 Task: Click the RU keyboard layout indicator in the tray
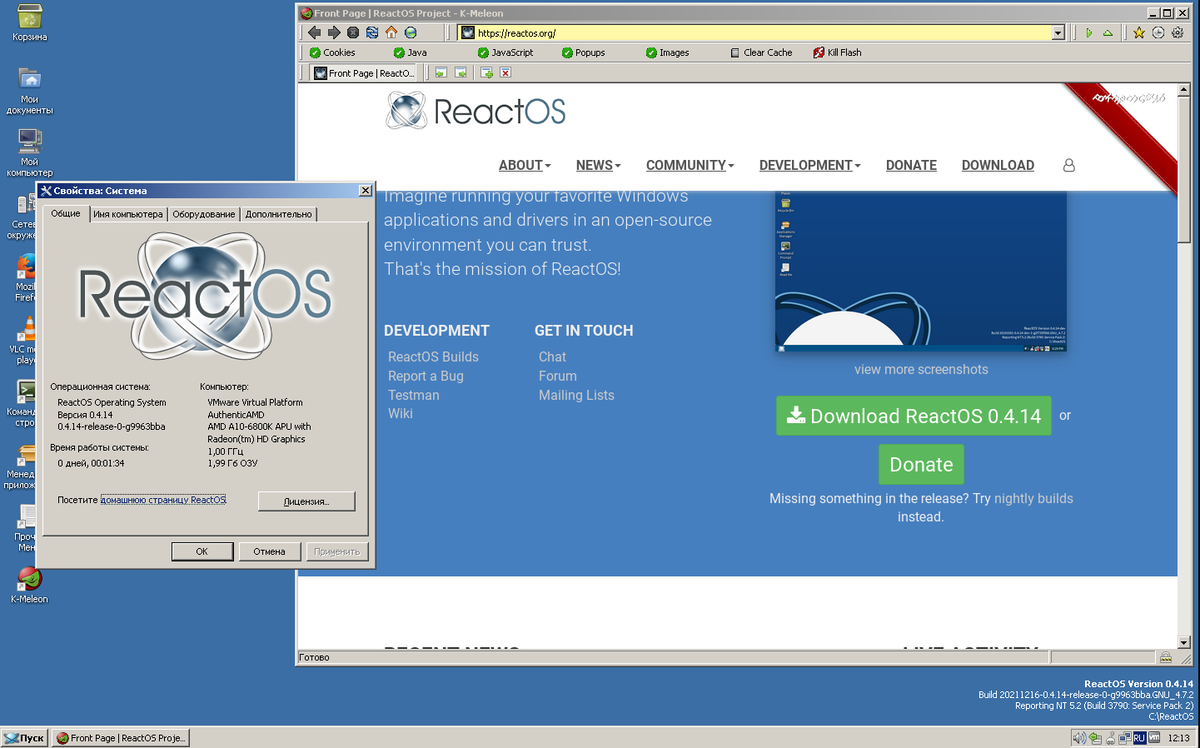coord(1138,738)
